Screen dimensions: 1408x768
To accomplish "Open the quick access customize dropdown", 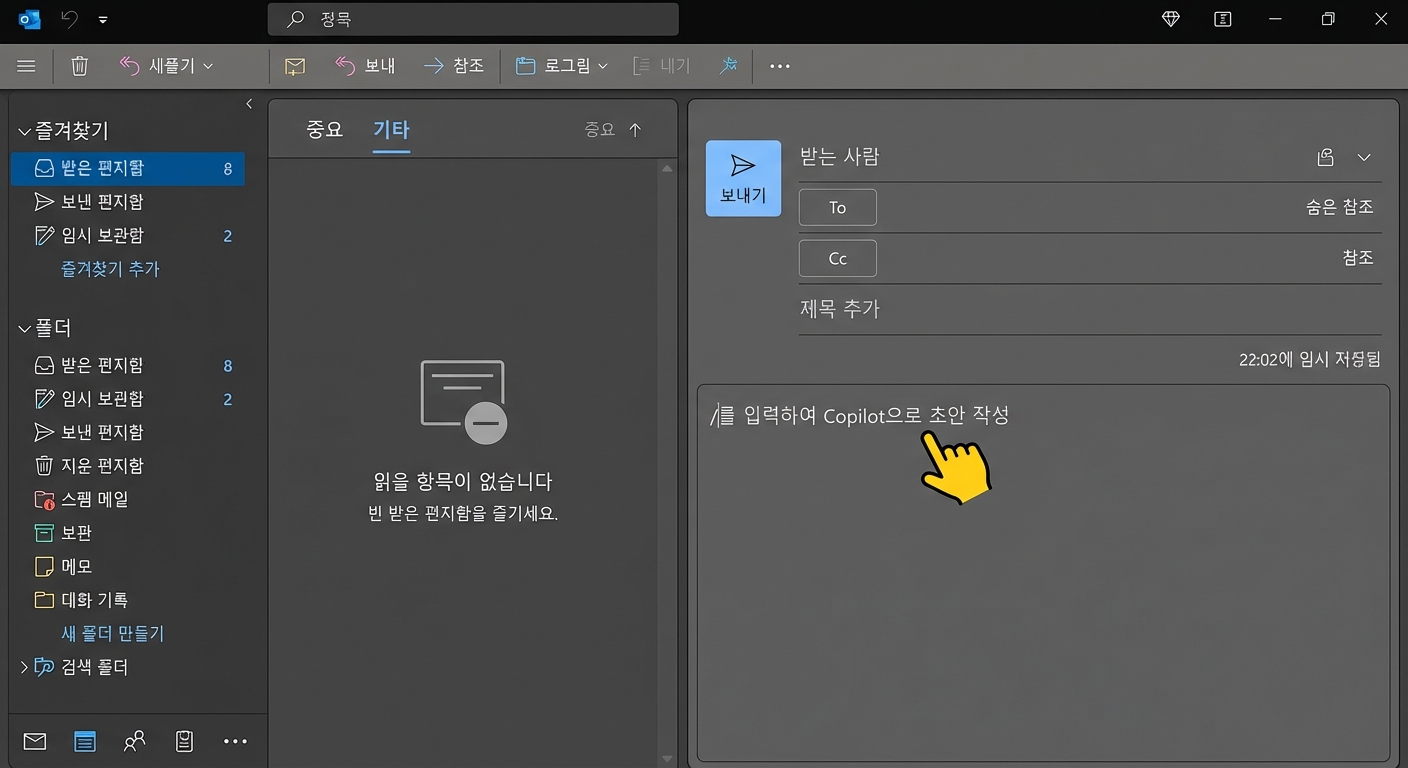I will [x=103, y=19].
